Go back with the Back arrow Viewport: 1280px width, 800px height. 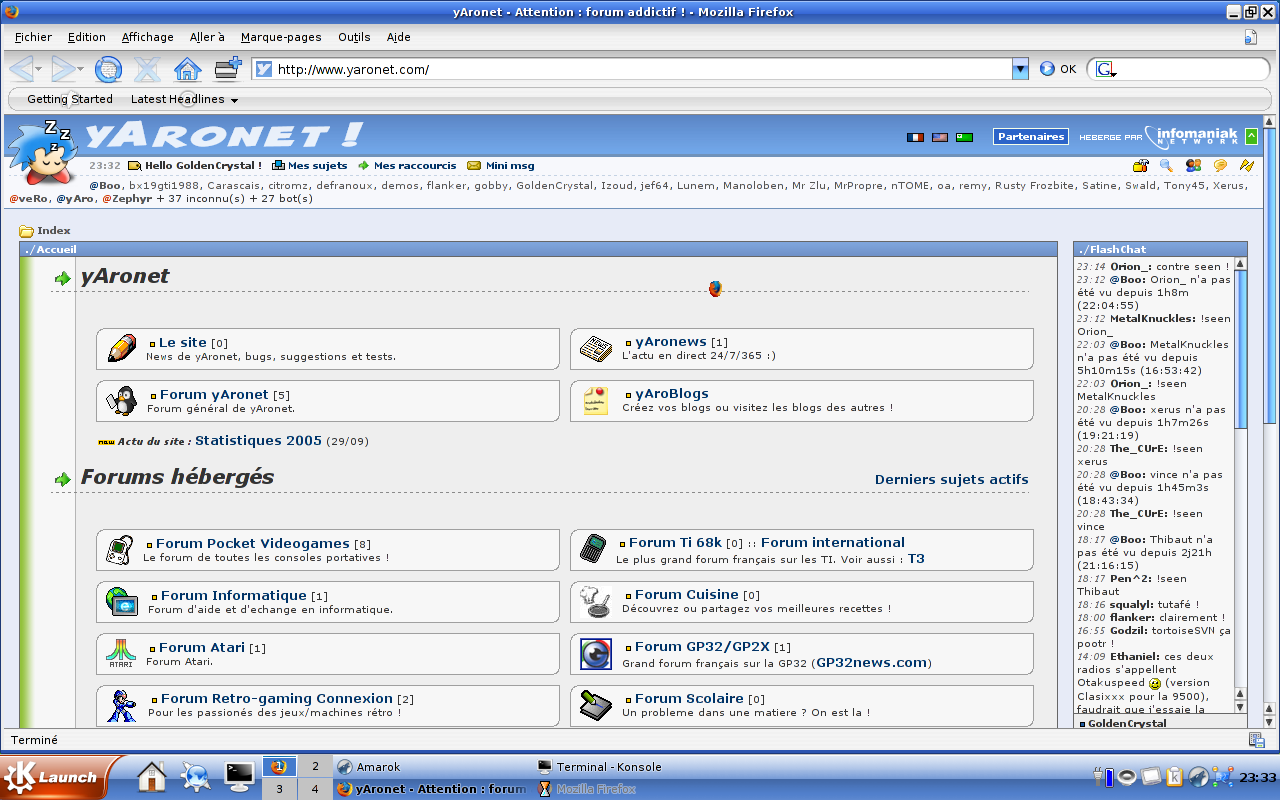pos(20,69)
